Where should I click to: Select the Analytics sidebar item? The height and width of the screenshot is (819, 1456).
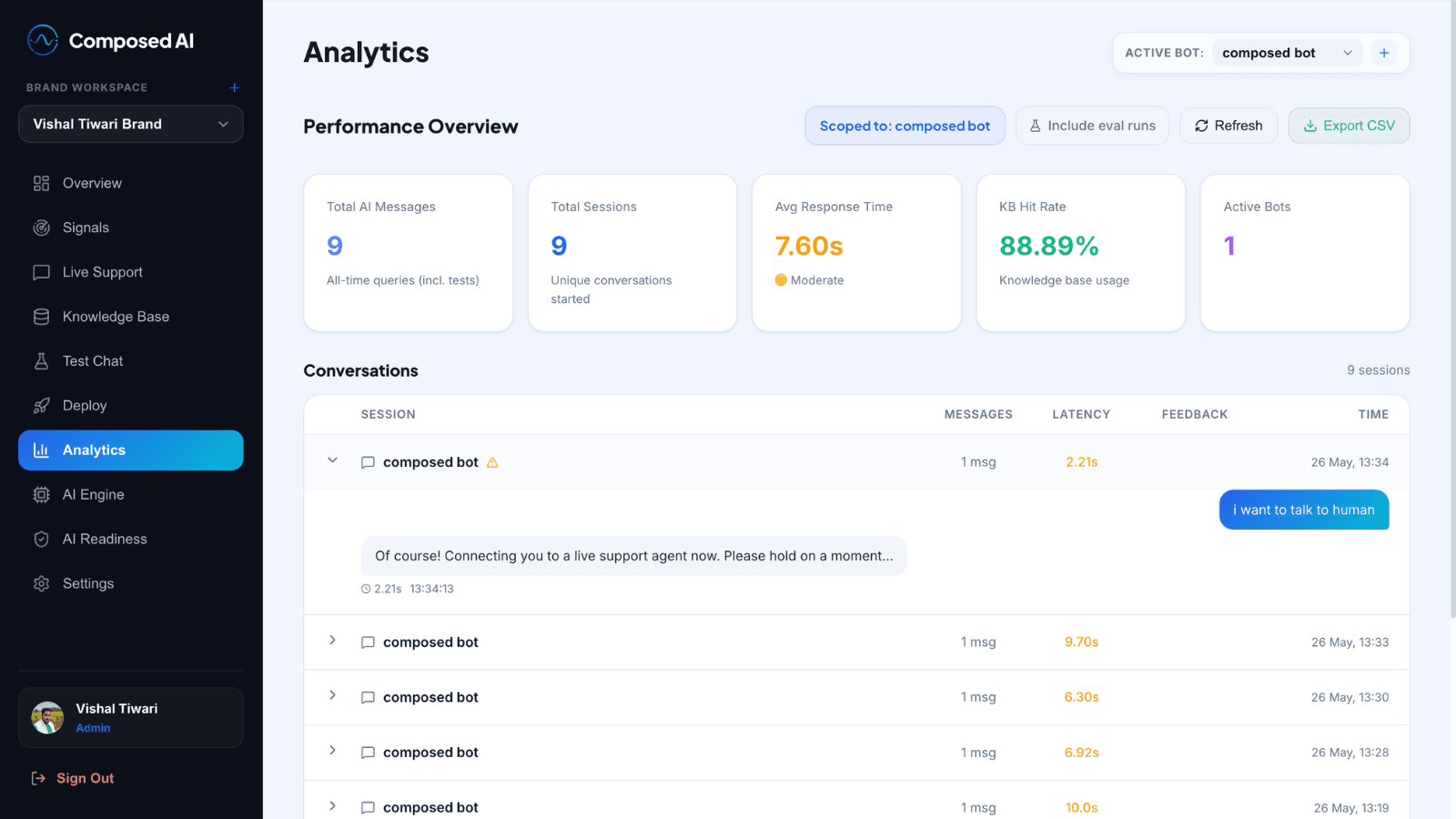pyautogui.click(x=131, y=450)
